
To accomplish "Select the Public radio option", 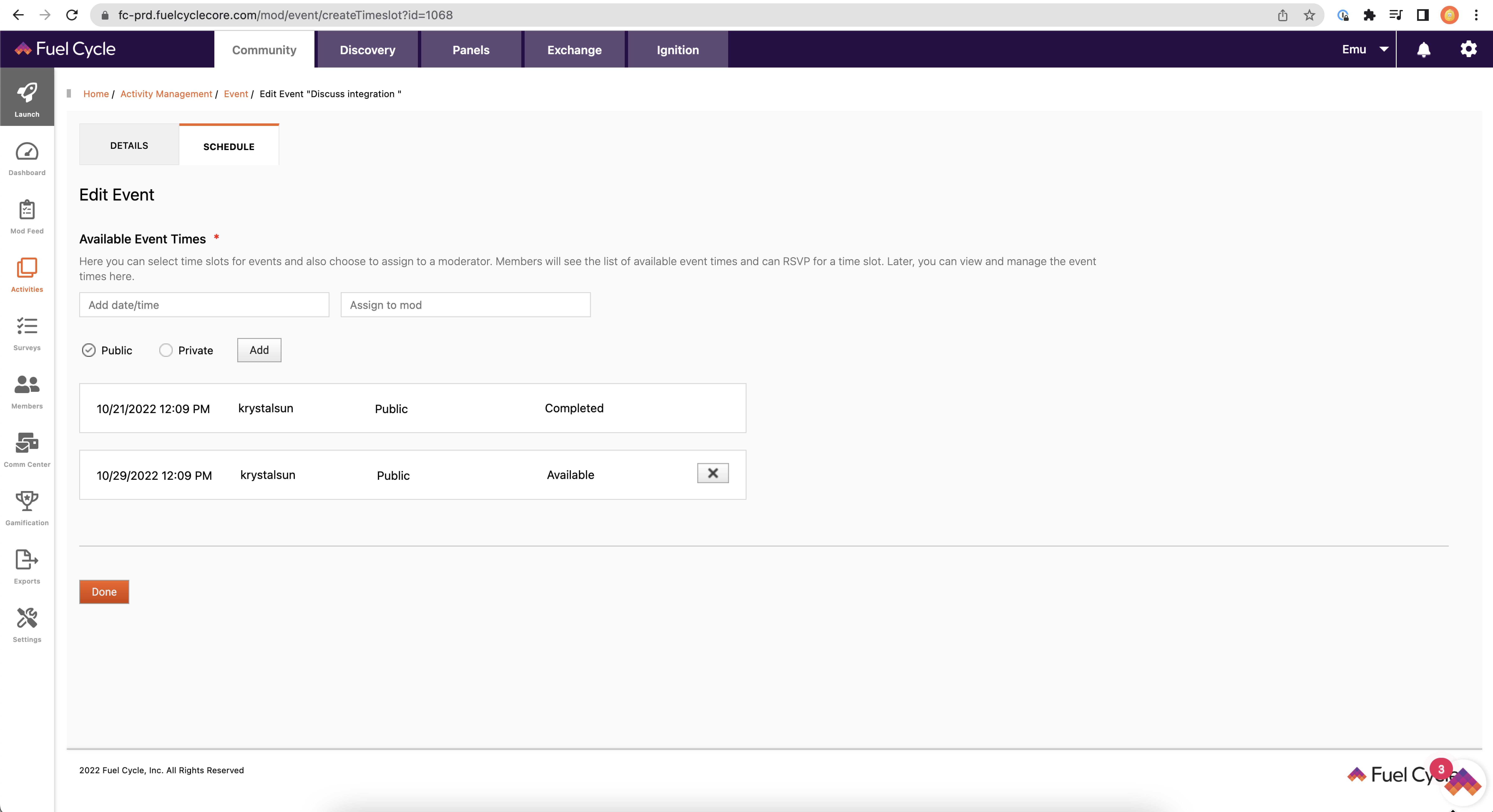I will pos(89,350).
